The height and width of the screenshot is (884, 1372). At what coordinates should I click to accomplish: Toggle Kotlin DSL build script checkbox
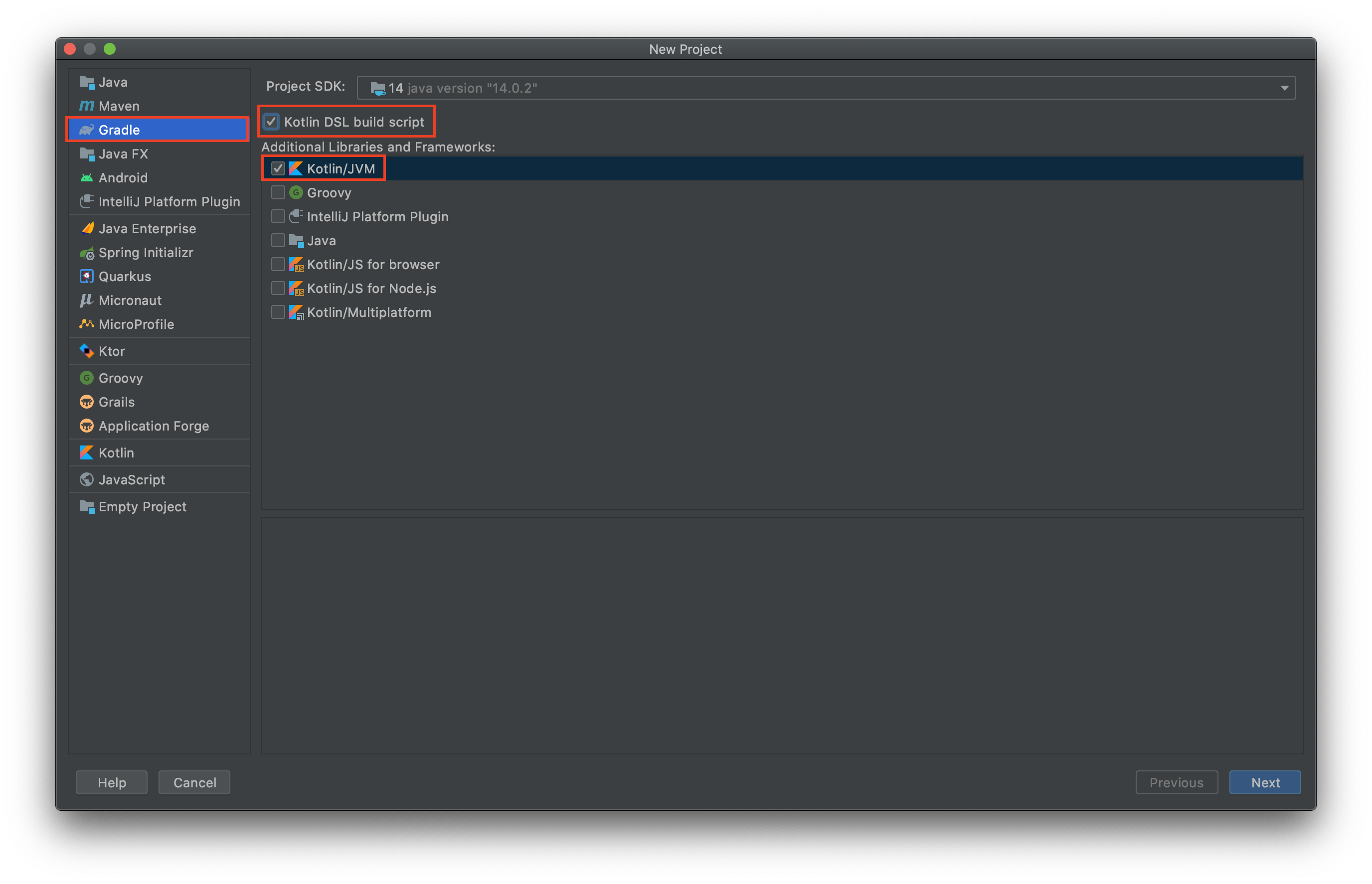pyautogui.click(x=276, y=121)
